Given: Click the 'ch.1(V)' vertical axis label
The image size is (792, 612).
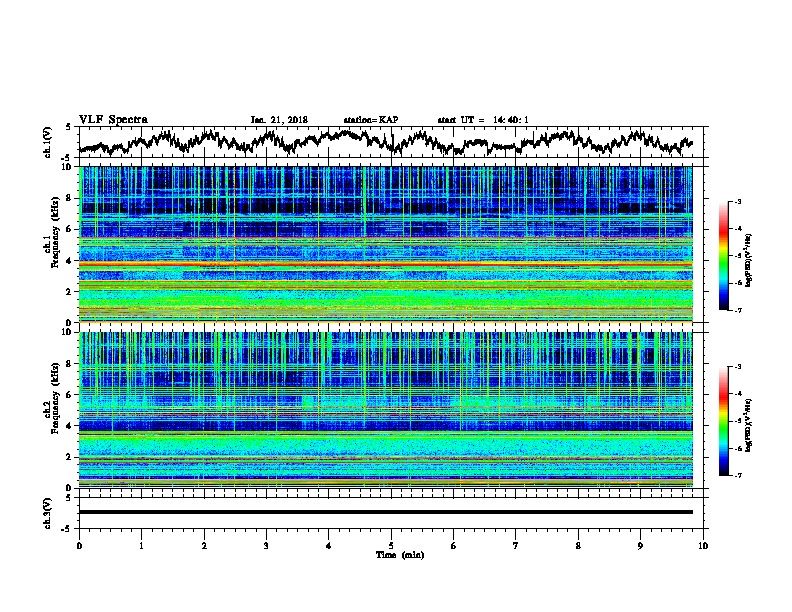Looking at the screenshot, I should [48, 142].
